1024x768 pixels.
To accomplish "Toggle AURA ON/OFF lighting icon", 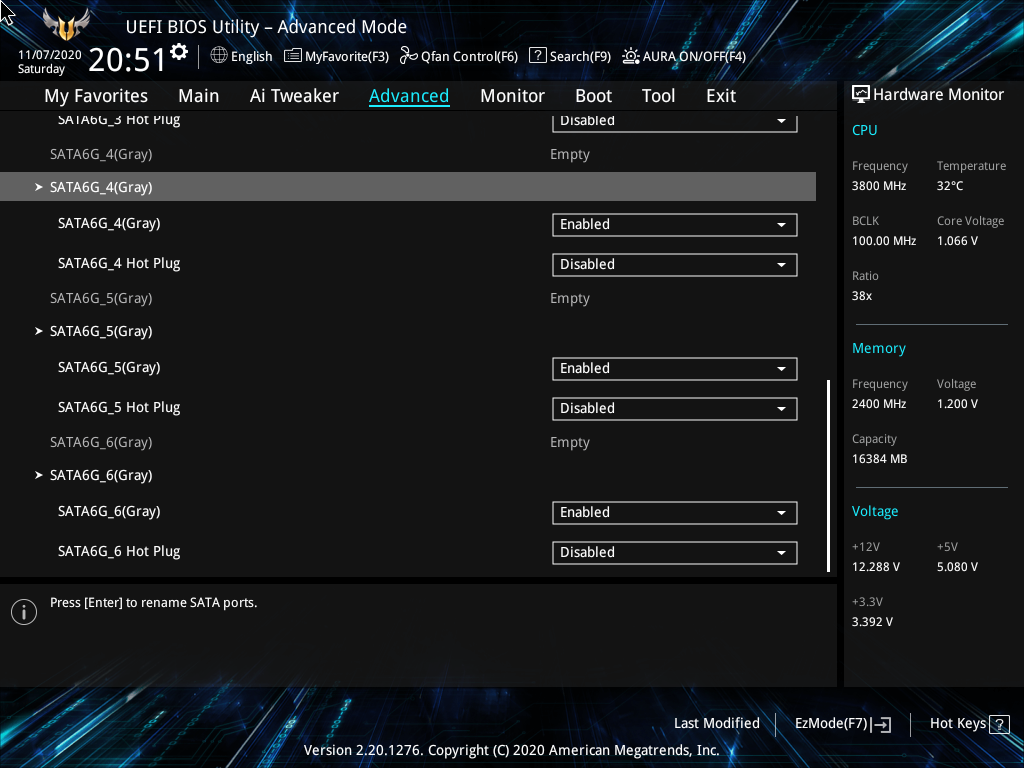I will point(631,56).
